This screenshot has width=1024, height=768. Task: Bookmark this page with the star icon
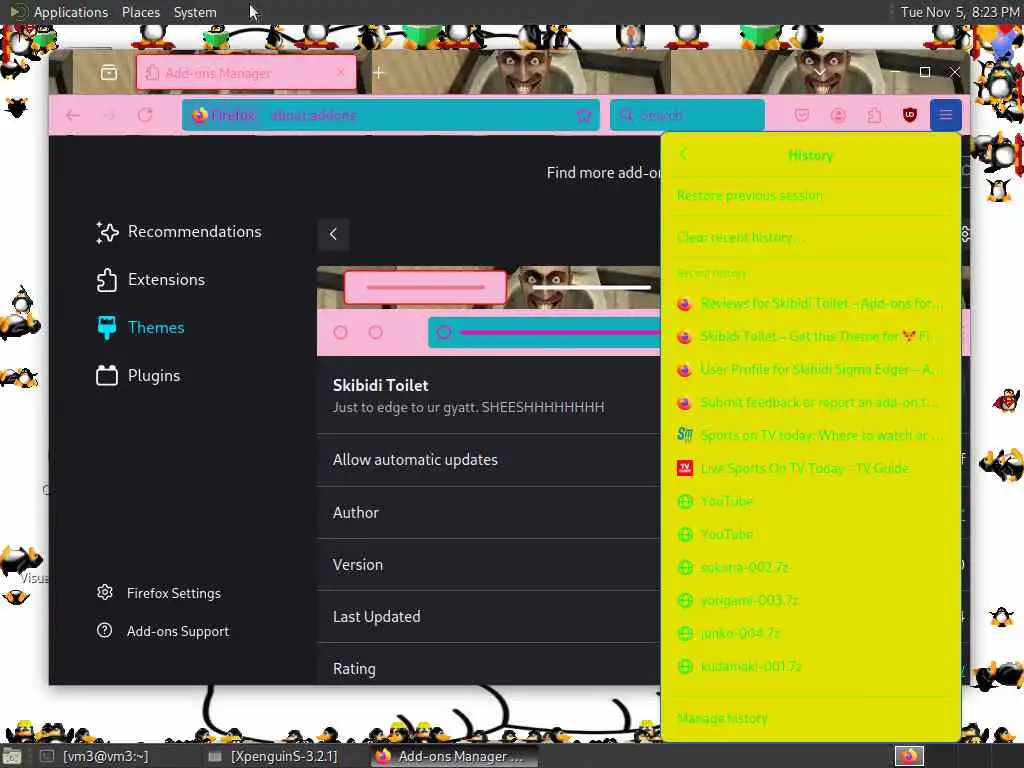tap(584, 116)
